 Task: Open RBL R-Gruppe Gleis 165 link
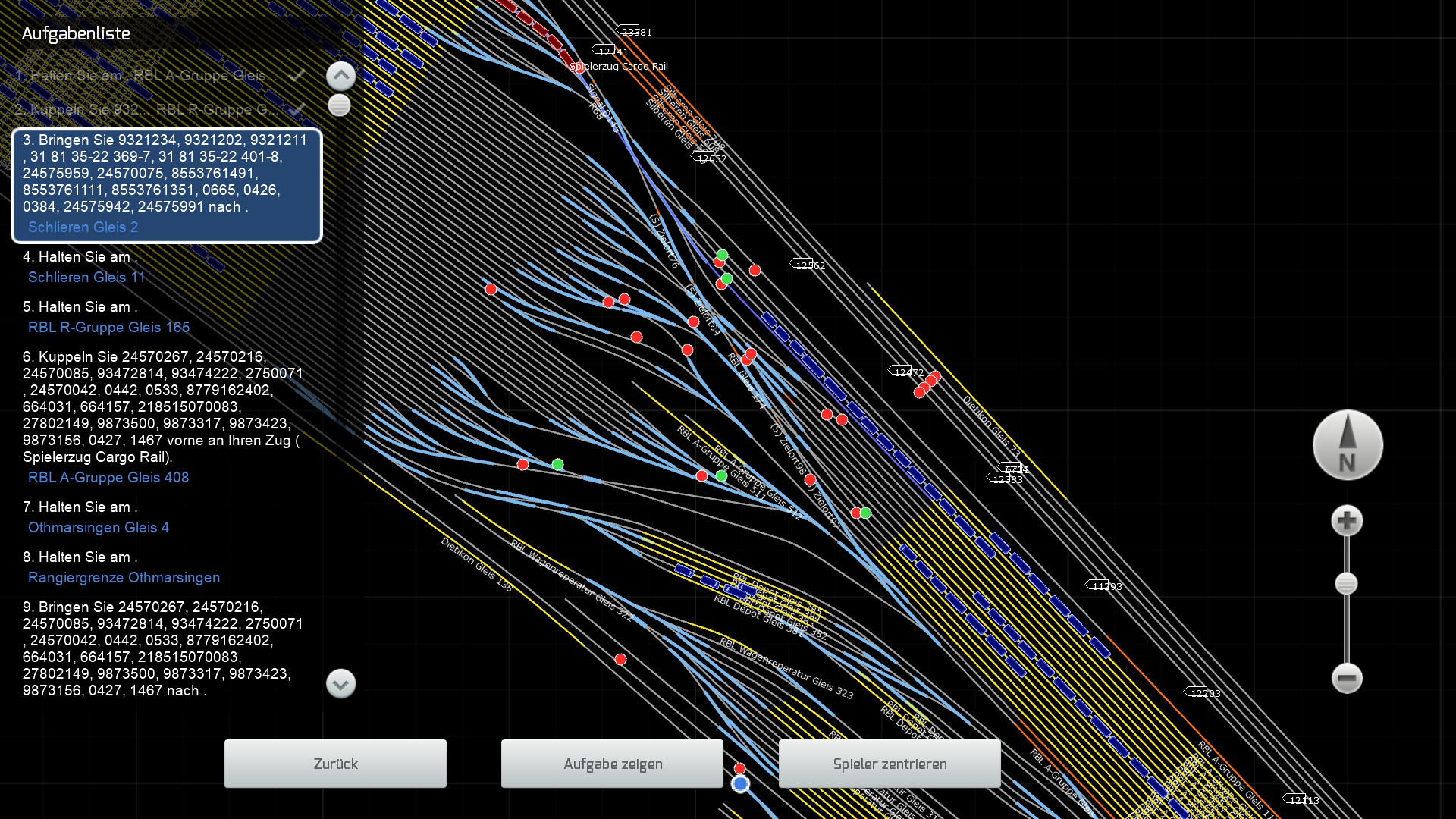tap(108, 328)
